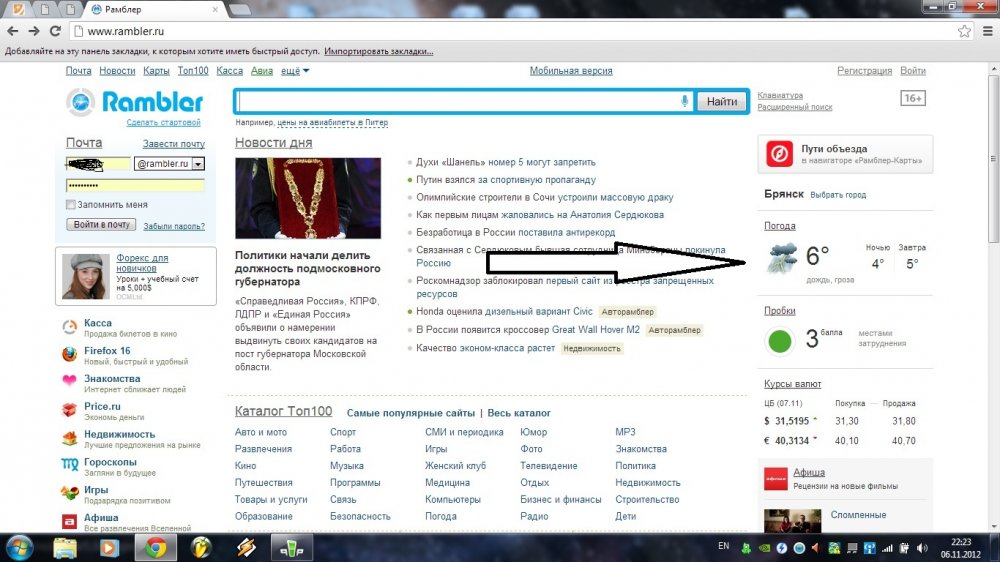Open Chrome from the taskbar
The image size is (1000, 562).
click(x=156, y=548)
